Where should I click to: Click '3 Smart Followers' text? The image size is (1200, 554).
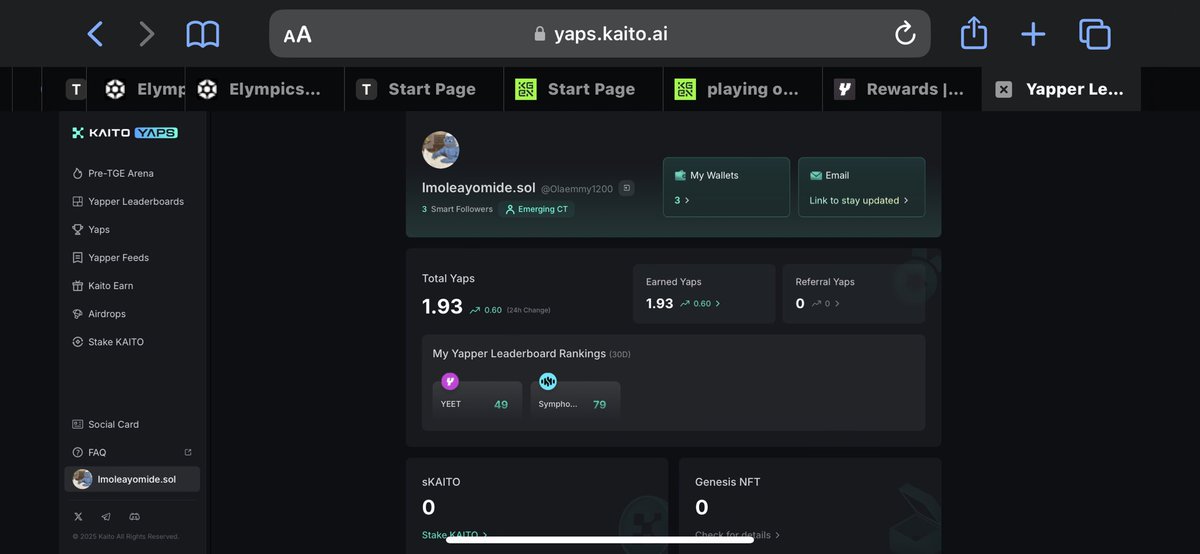click(x=457, y=209)
